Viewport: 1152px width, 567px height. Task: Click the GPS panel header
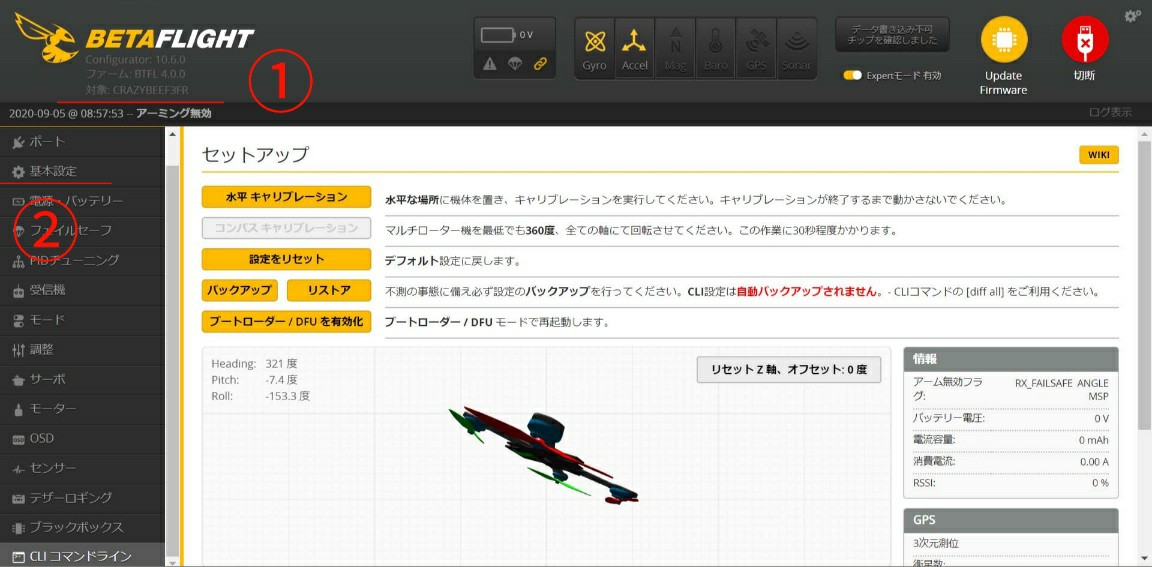click(1011, 520)
